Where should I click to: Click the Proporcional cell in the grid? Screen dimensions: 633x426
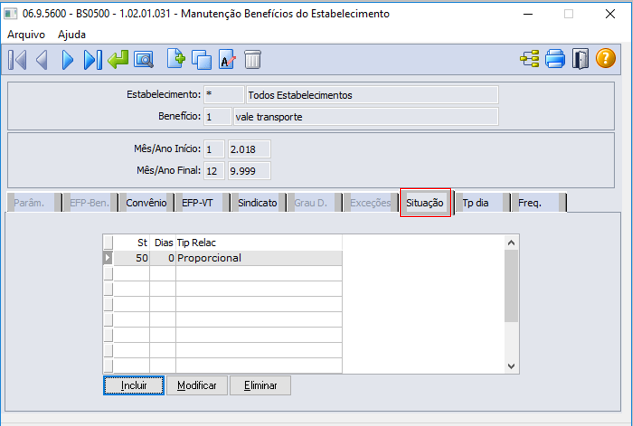click(x=259, y=258)
